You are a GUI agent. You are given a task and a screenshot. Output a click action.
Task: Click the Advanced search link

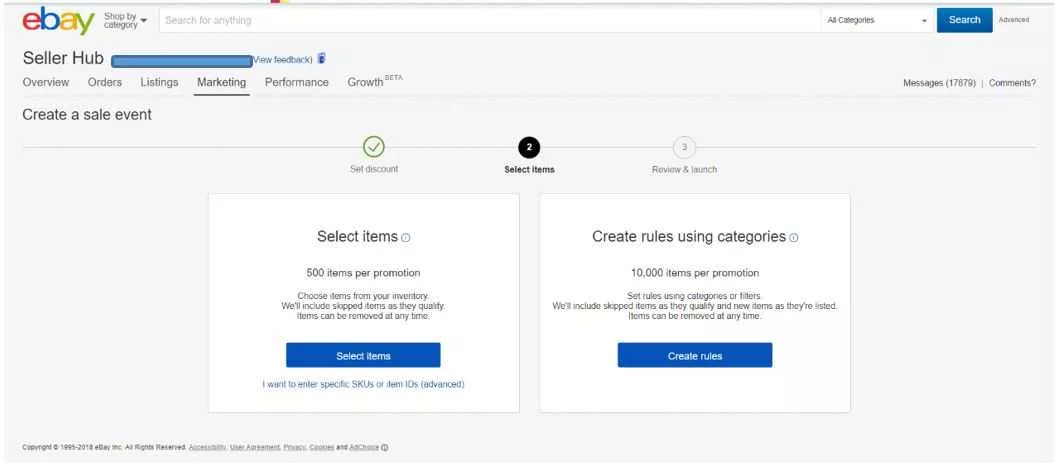[x=1014, y=20]
